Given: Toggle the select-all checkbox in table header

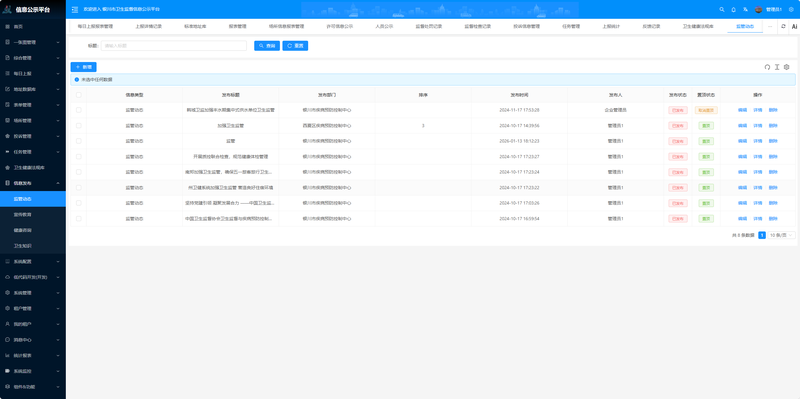Looking at the screenshot, I should 79,95.
